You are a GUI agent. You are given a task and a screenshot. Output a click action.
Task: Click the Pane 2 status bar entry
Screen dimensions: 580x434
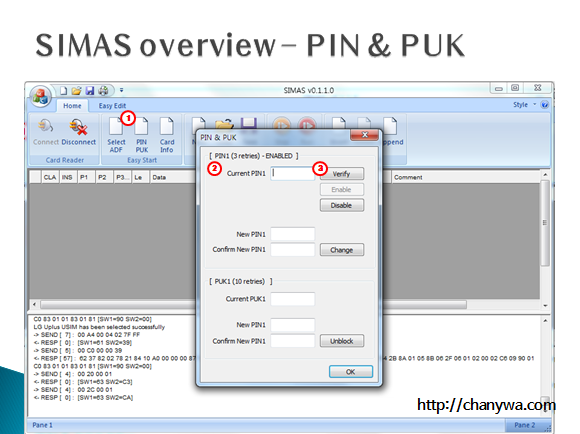525,425
